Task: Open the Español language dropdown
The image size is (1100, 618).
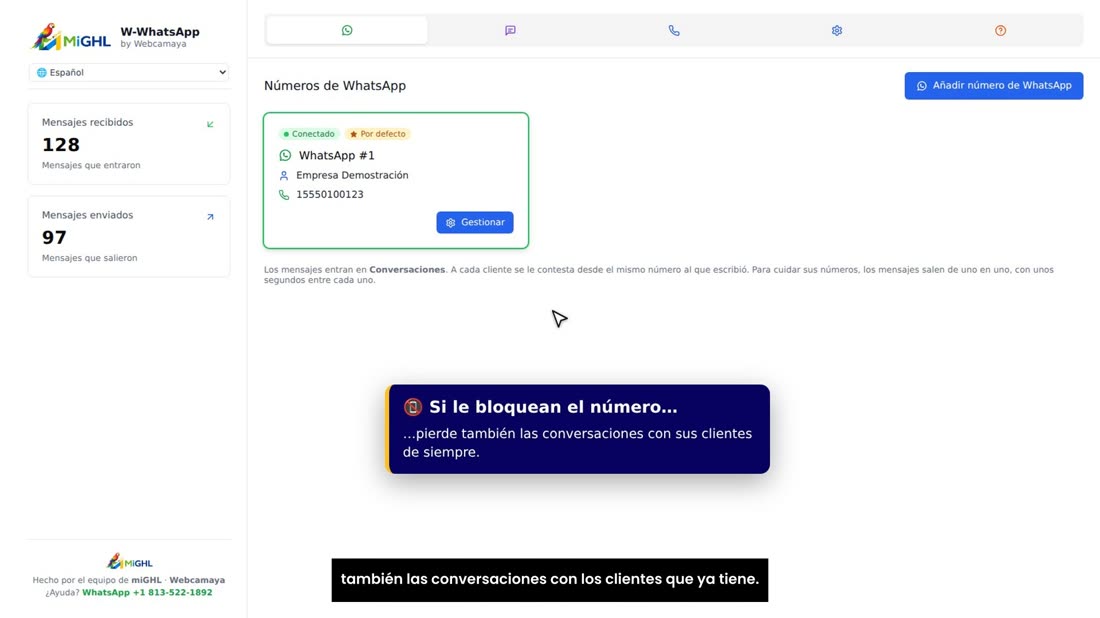Action: (129, 72)
